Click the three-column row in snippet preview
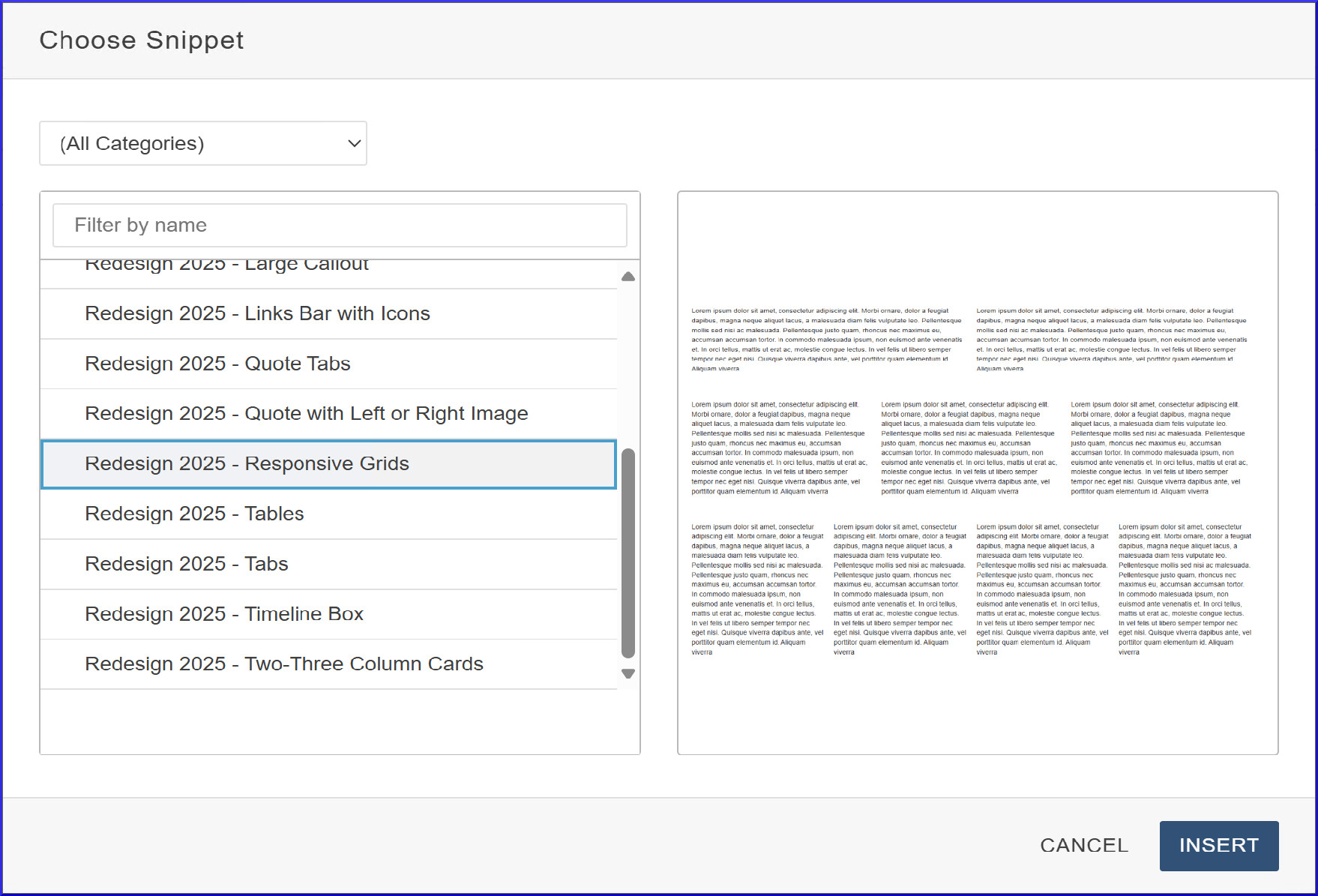 (x=969, y=448)
